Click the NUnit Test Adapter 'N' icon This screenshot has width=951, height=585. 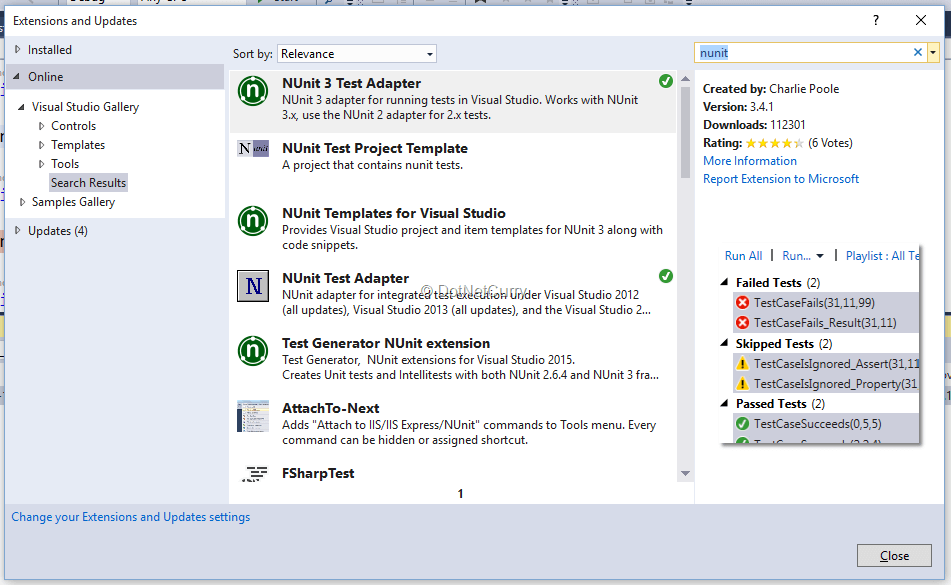[253, 286]
